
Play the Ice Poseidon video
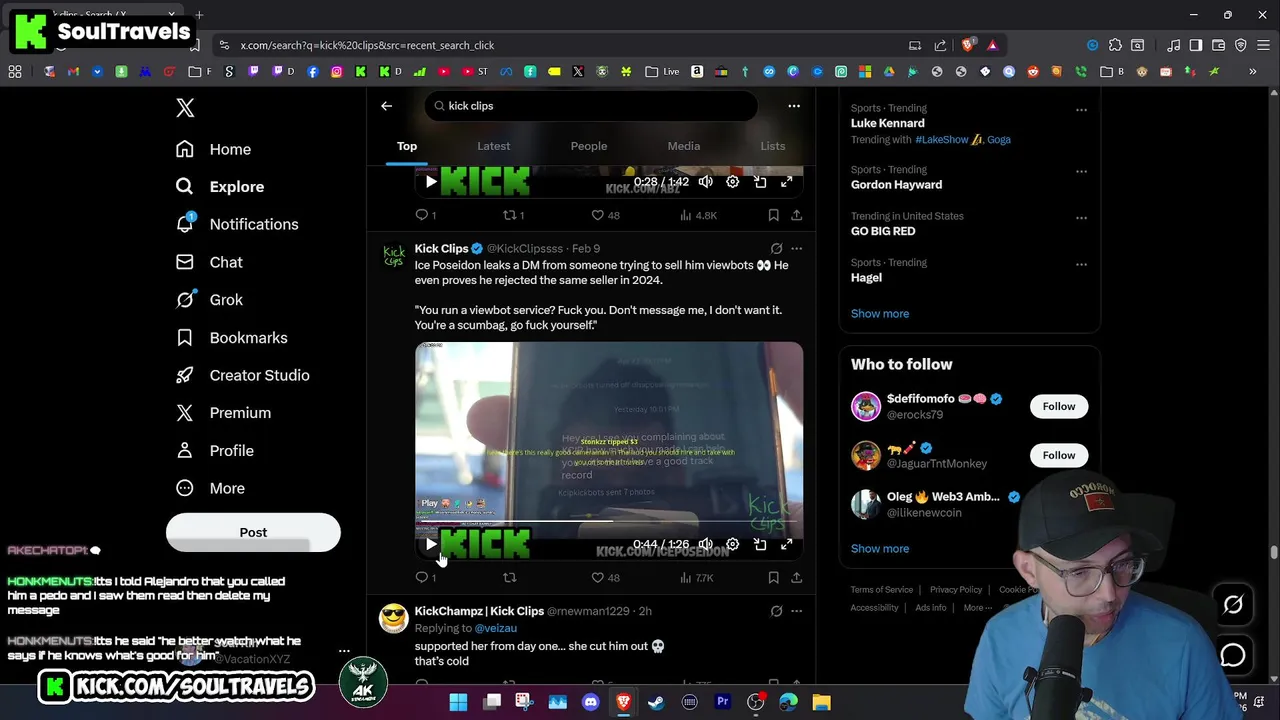[x=431, y=544]
